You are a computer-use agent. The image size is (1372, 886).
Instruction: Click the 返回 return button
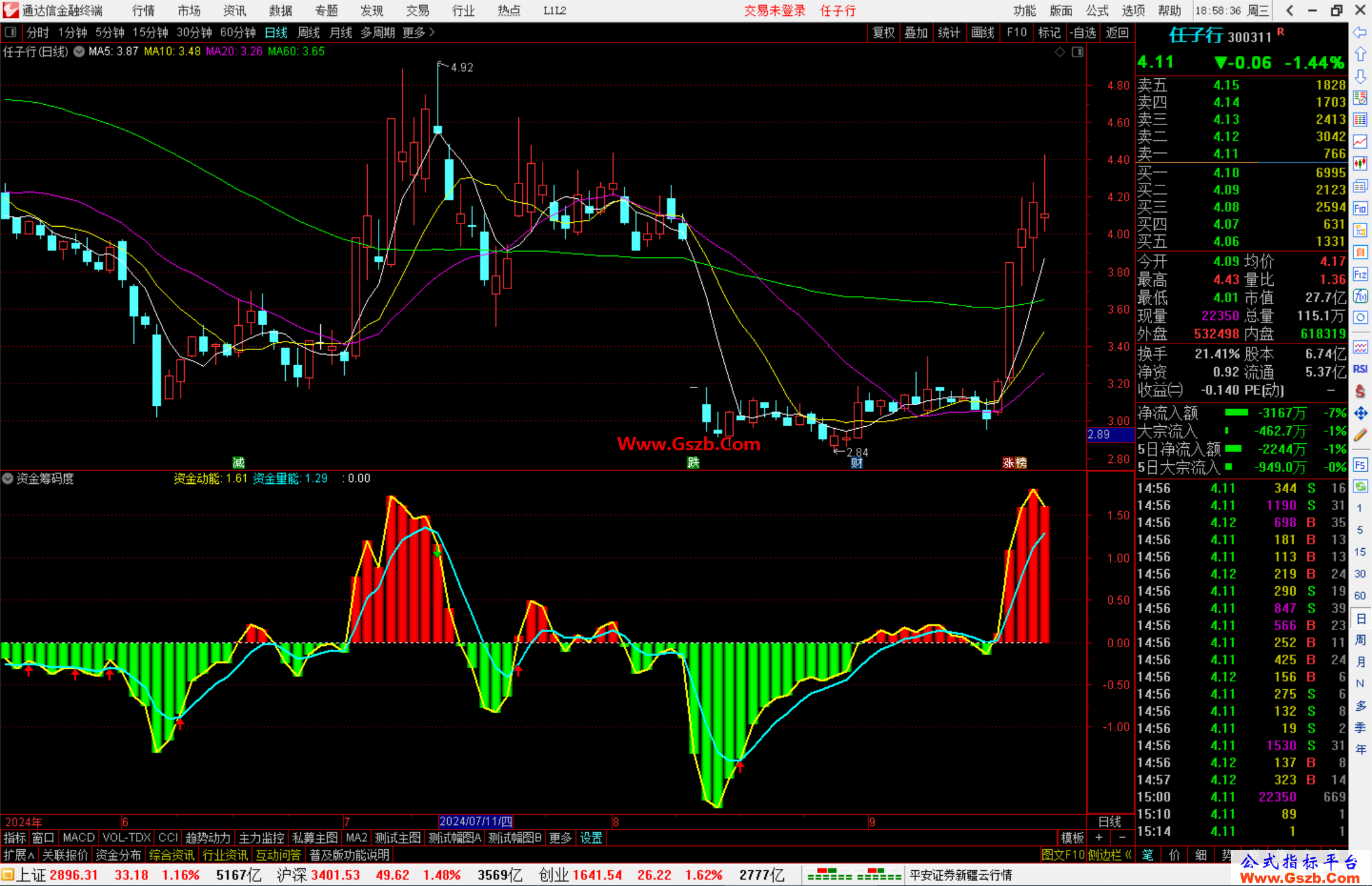pos(1117,32)
